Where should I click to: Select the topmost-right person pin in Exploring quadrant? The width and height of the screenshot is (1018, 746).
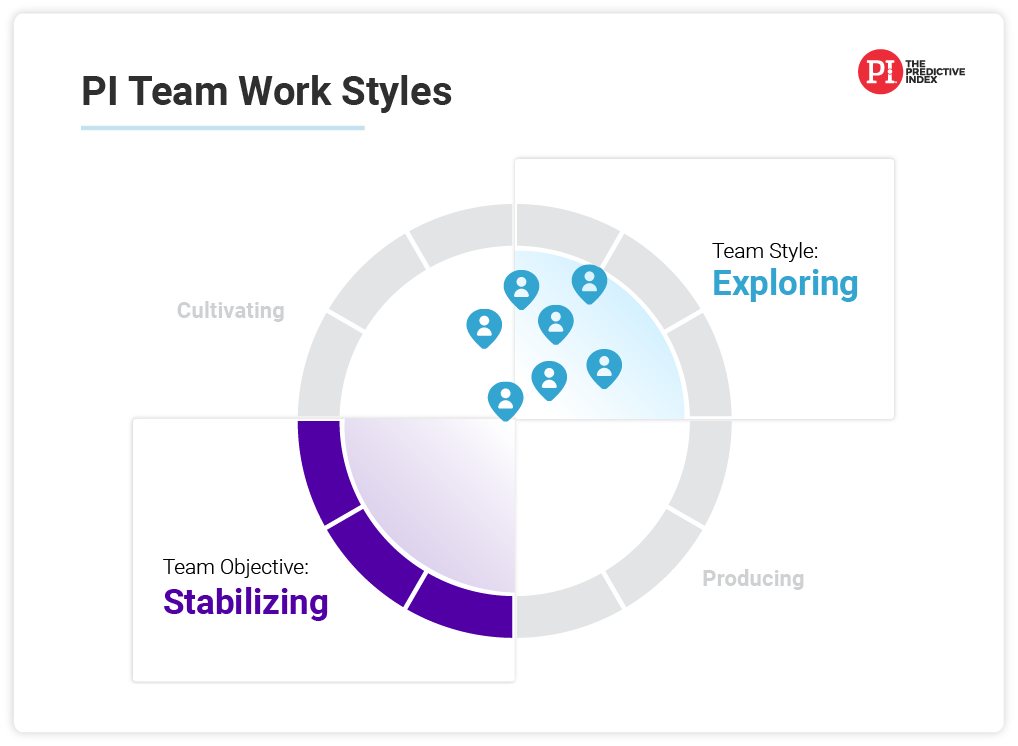[x=589, y=284]
